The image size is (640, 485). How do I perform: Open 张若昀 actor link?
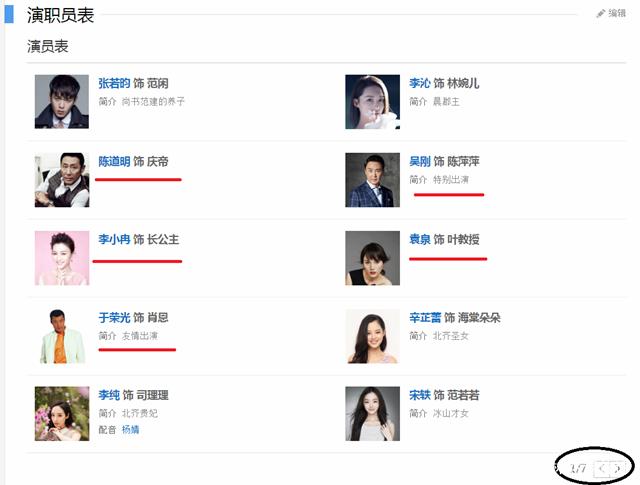114,84
